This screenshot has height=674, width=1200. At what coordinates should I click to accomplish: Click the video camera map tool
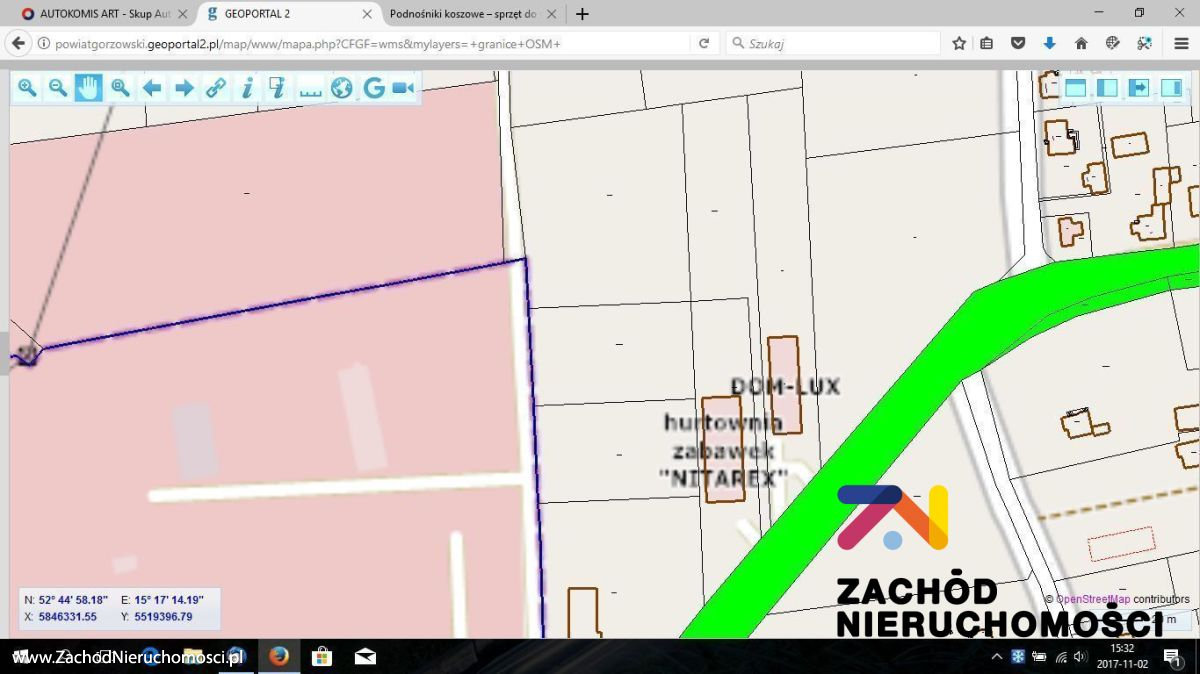tap(403, 88)
